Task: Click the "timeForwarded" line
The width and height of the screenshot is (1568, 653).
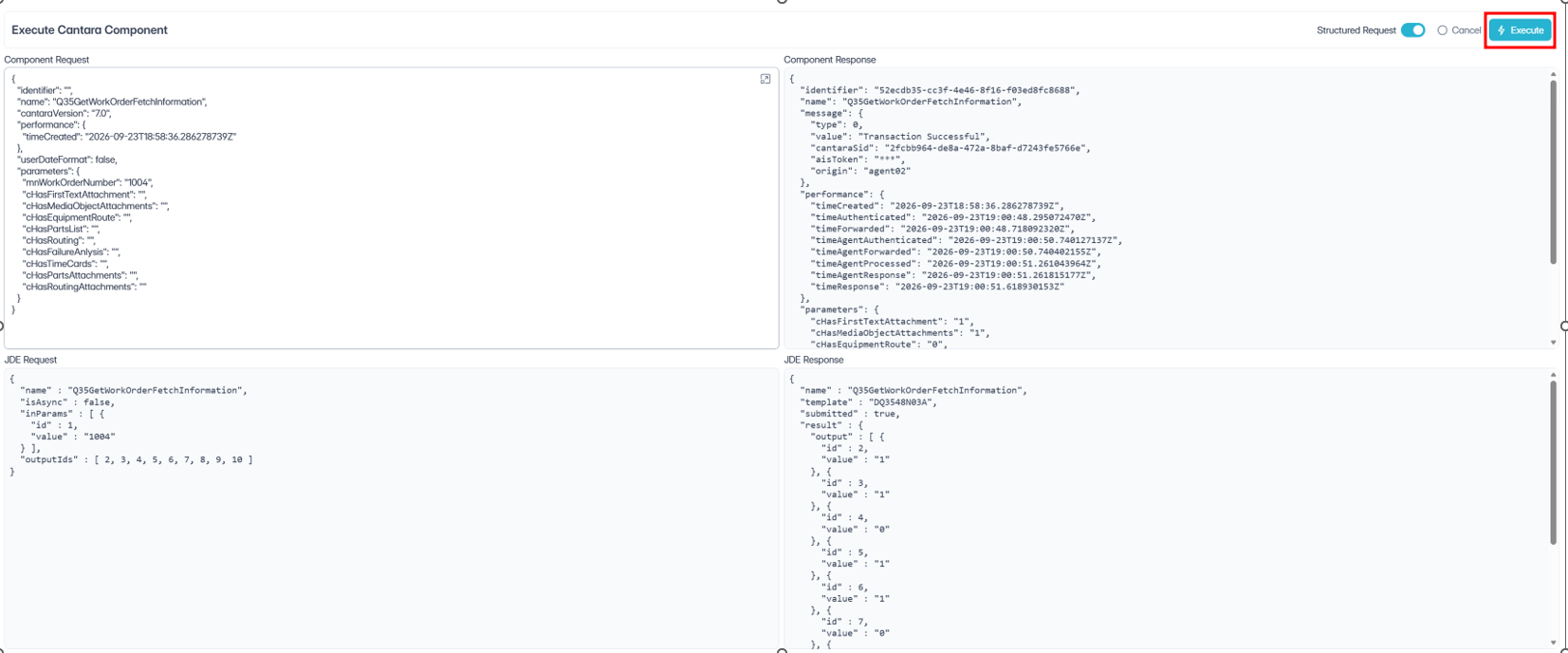Action: coord(942,229)
